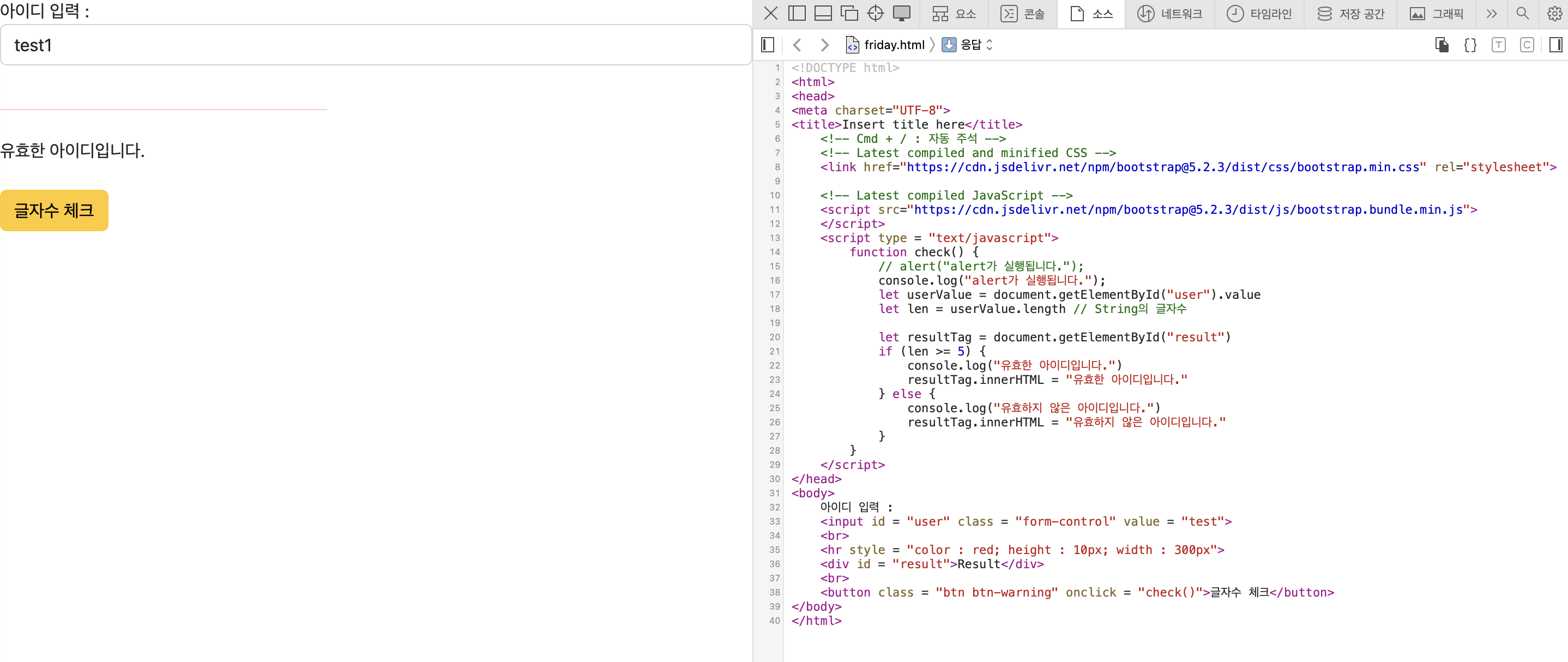Set breakpoint on line number 26

coord(774,422)
